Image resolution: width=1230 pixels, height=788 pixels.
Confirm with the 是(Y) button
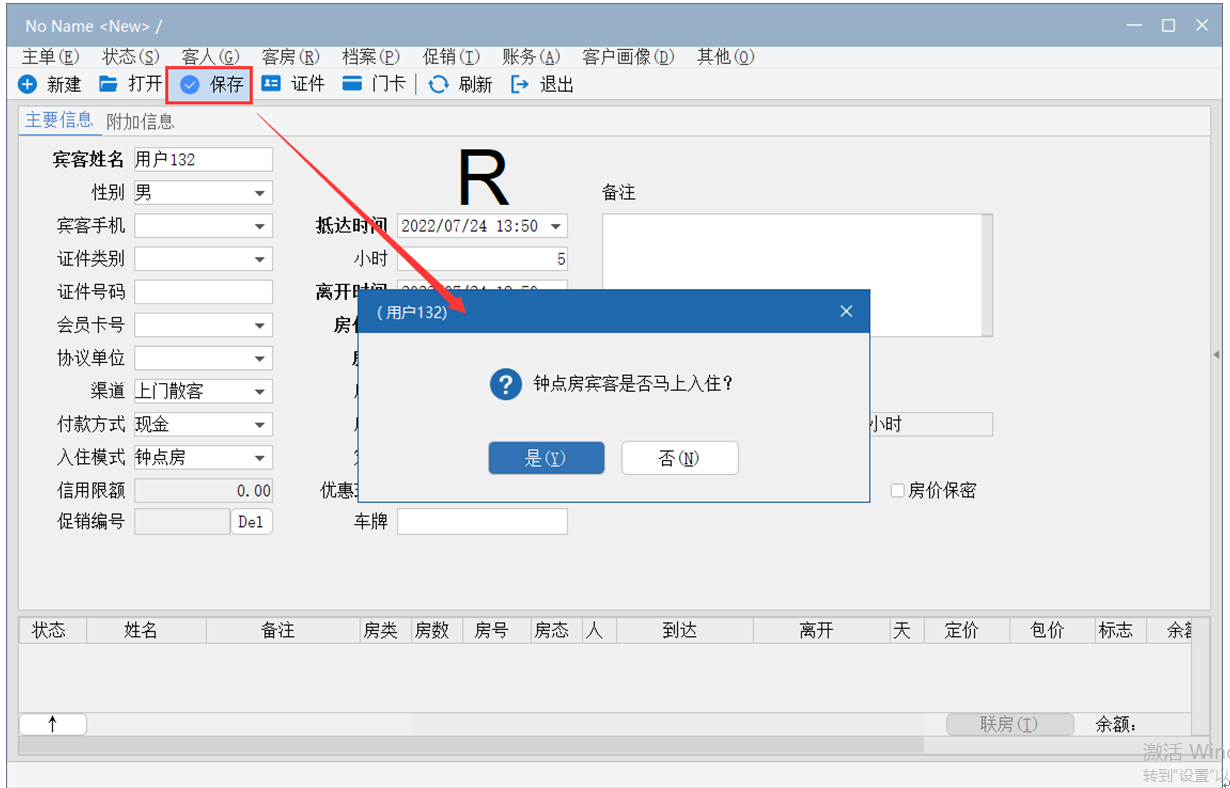tap(546, 458)
